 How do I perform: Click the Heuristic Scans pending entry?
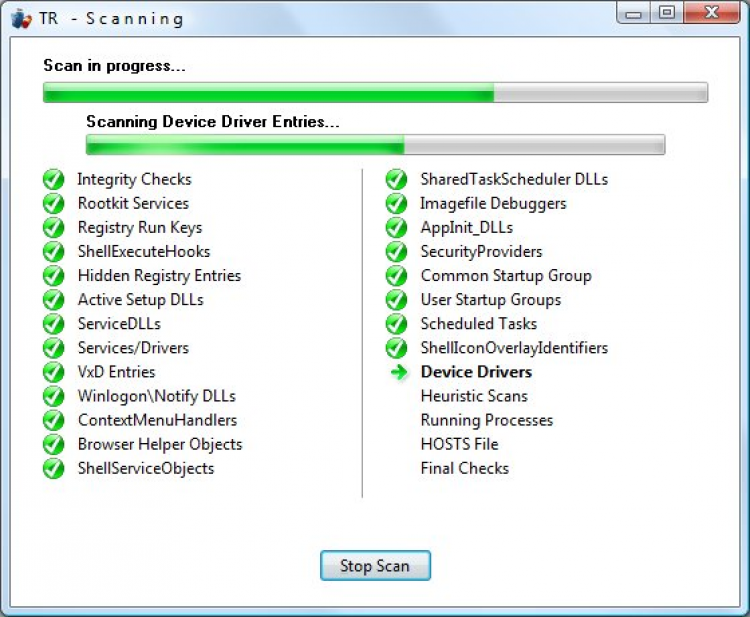474,396
